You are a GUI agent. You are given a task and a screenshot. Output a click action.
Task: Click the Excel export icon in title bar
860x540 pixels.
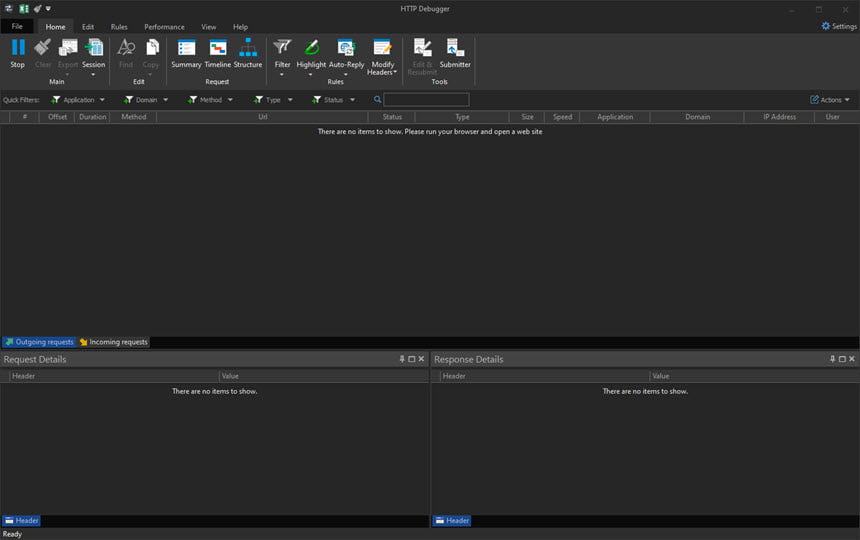coord(24,8)
